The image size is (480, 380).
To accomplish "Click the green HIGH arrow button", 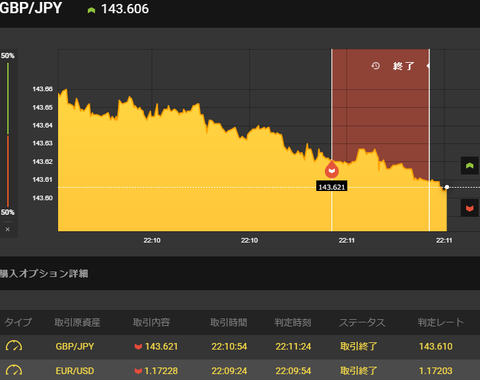I will 470,165.
